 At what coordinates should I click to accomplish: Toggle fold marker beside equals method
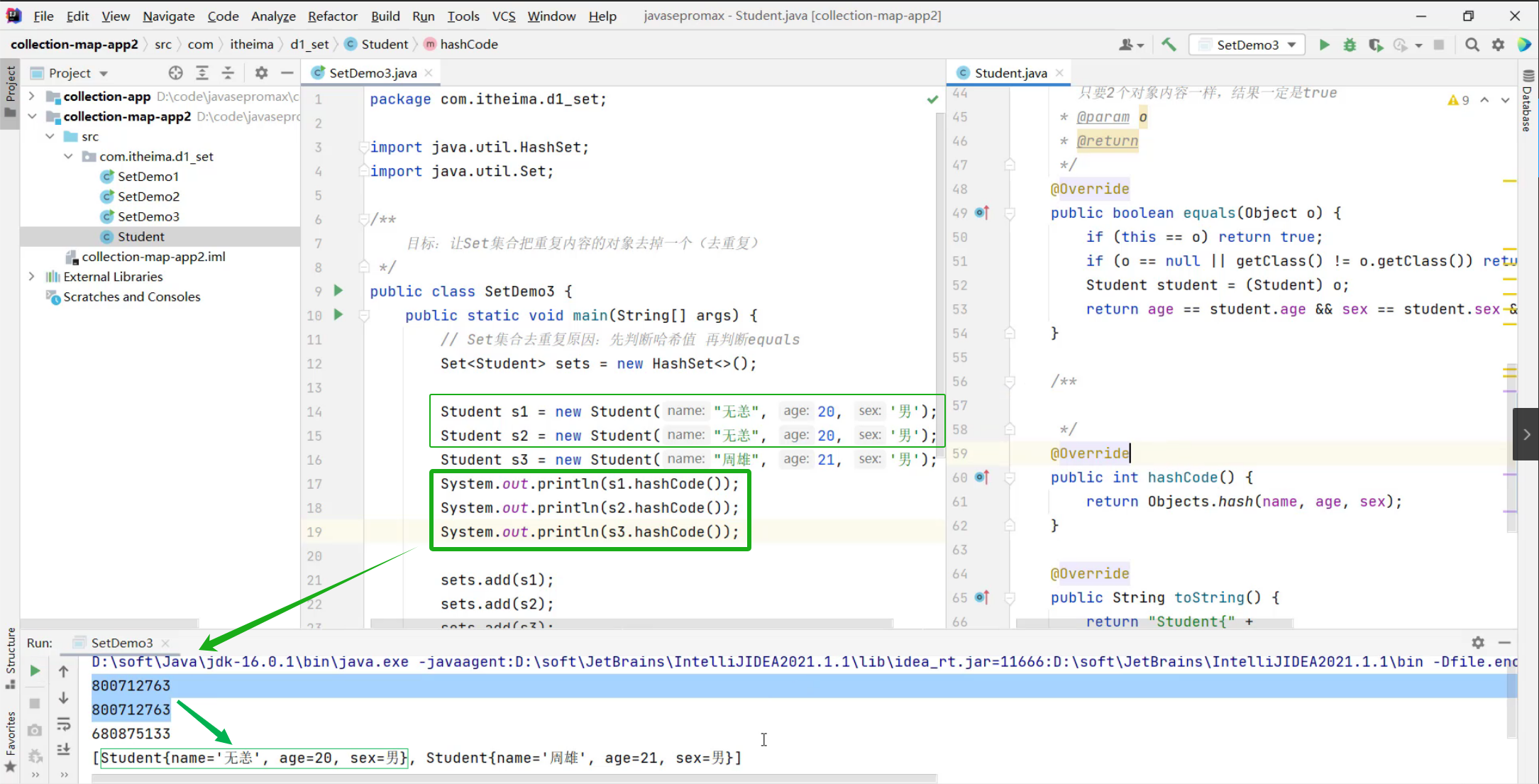tap(1010, 213)
